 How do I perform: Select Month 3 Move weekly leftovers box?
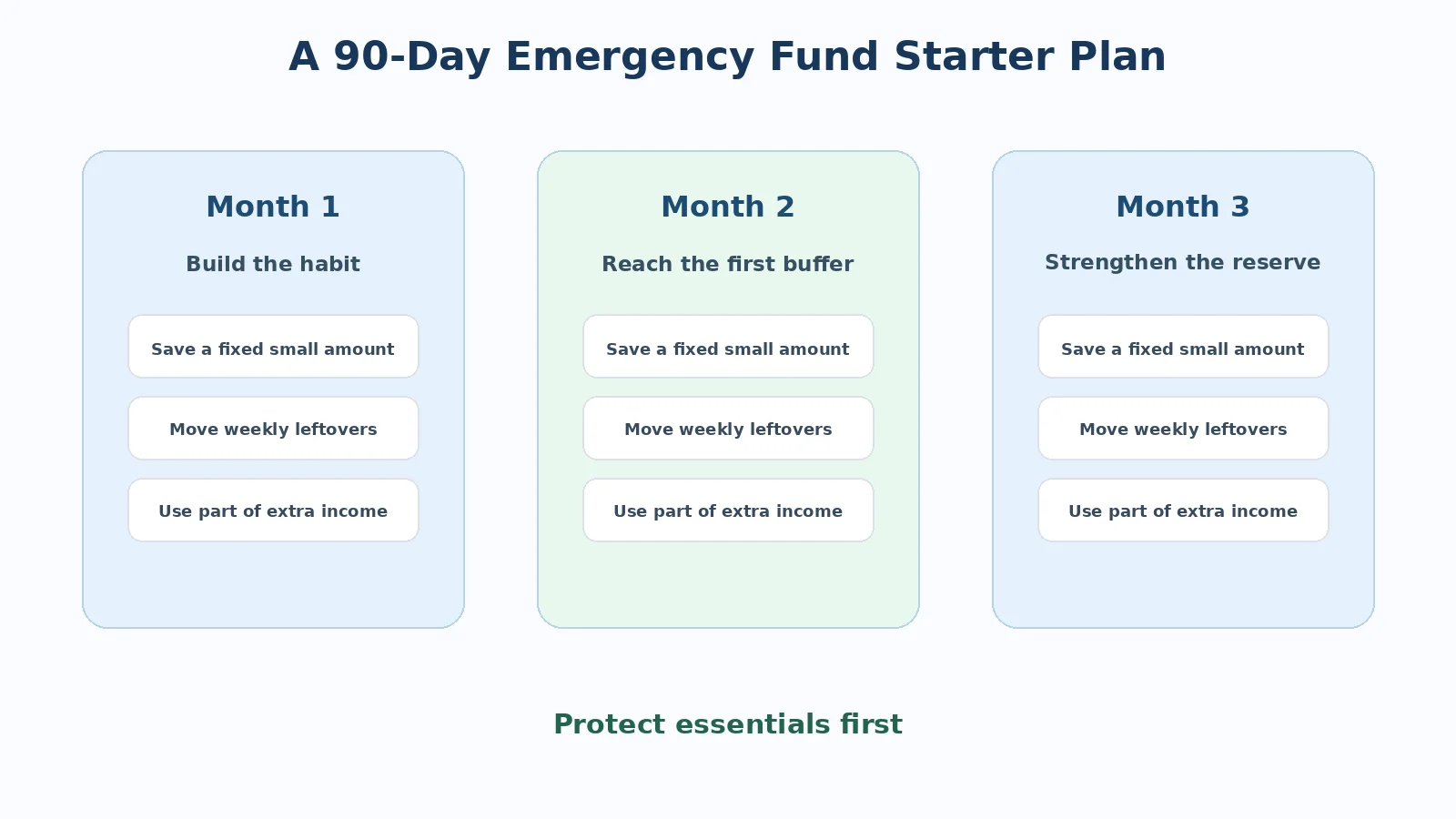tap(1183, 429)
